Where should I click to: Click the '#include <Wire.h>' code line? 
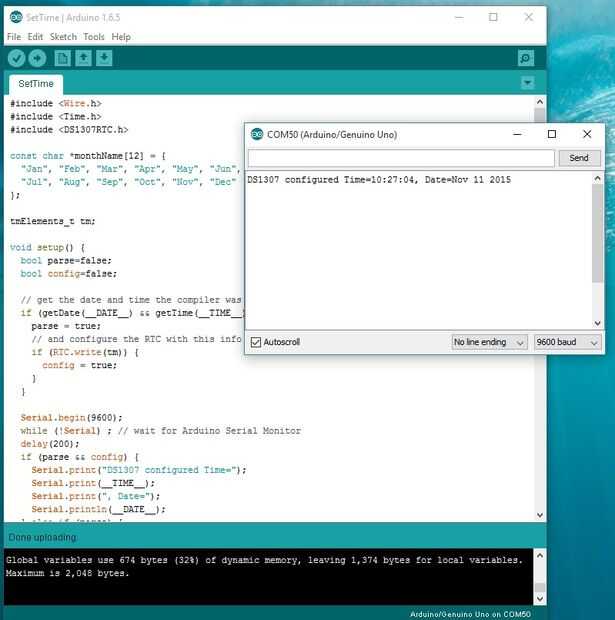(56, 104)
